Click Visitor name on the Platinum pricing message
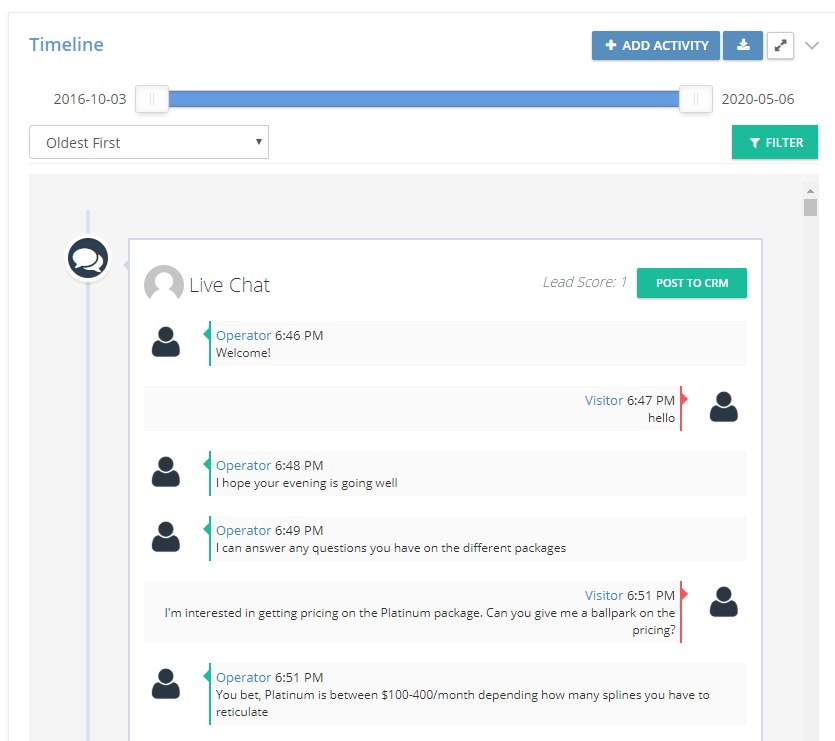The image size is (835, 741). point(603,596)
